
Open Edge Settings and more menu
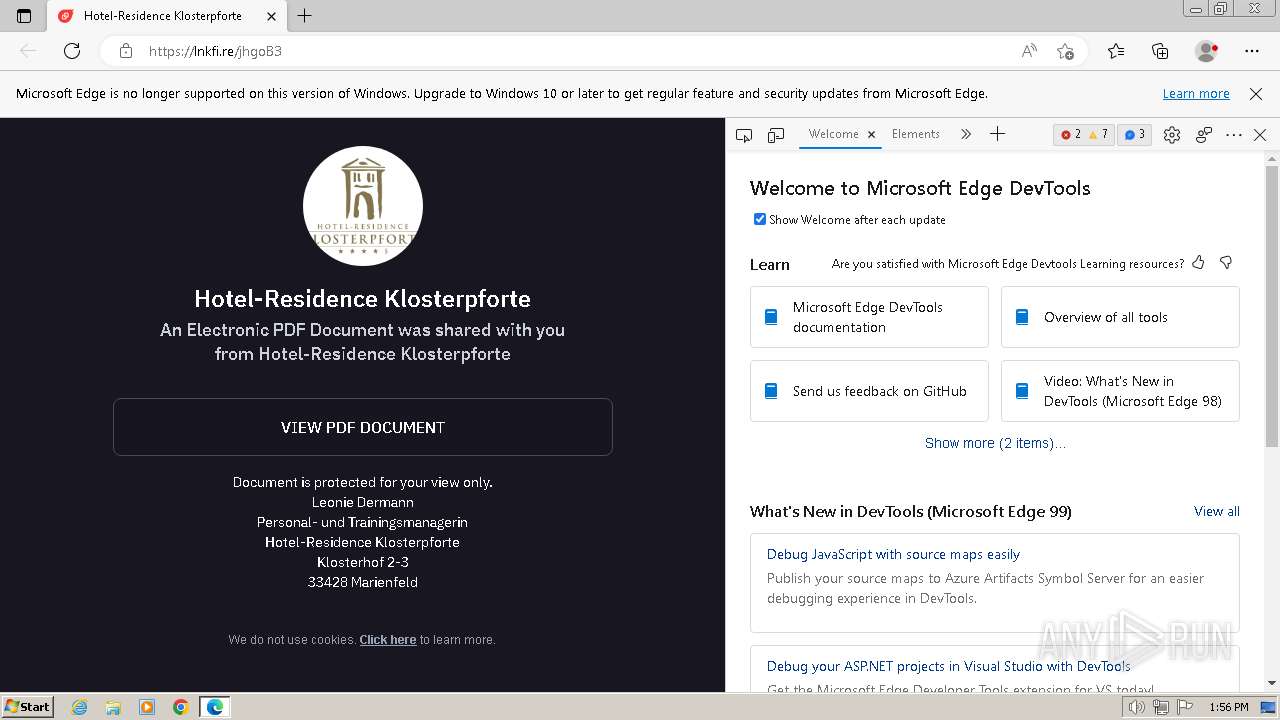click(1252, 51)
